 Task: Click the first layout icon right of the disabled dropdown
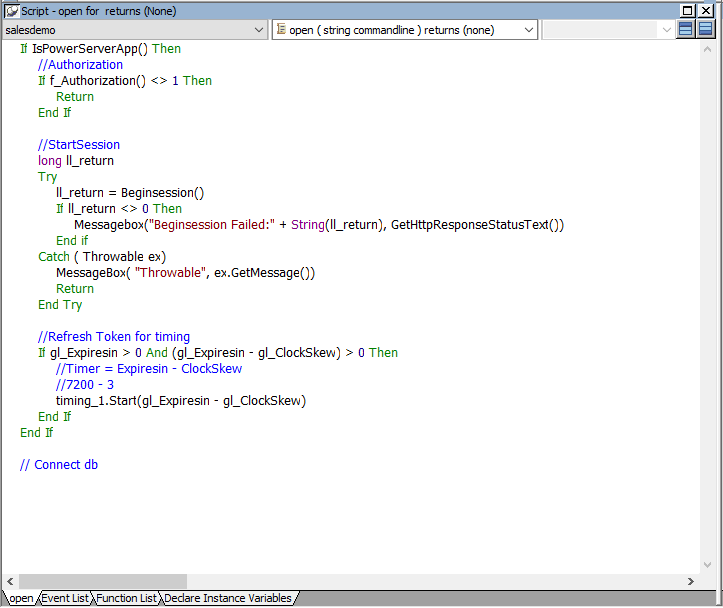tap(686, 29)
